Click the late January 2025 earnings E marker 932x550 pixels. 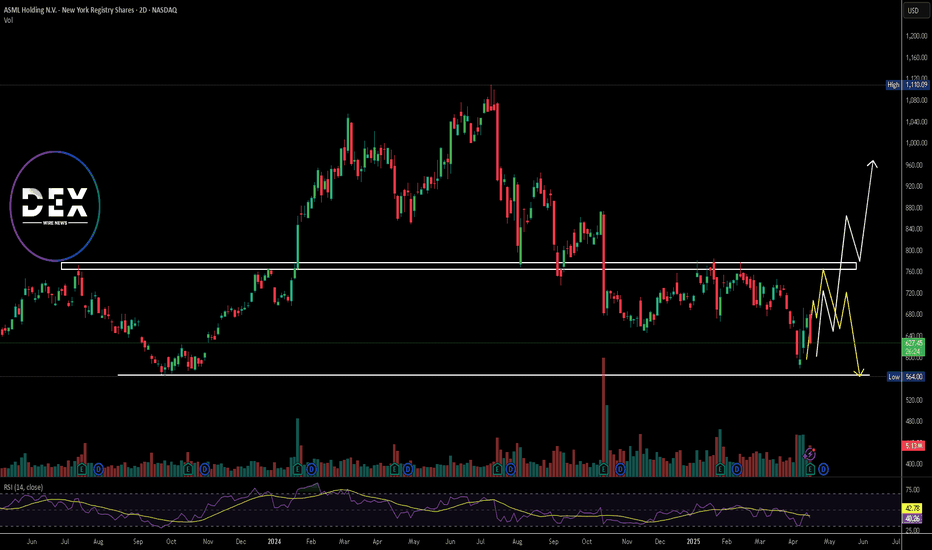720,469
